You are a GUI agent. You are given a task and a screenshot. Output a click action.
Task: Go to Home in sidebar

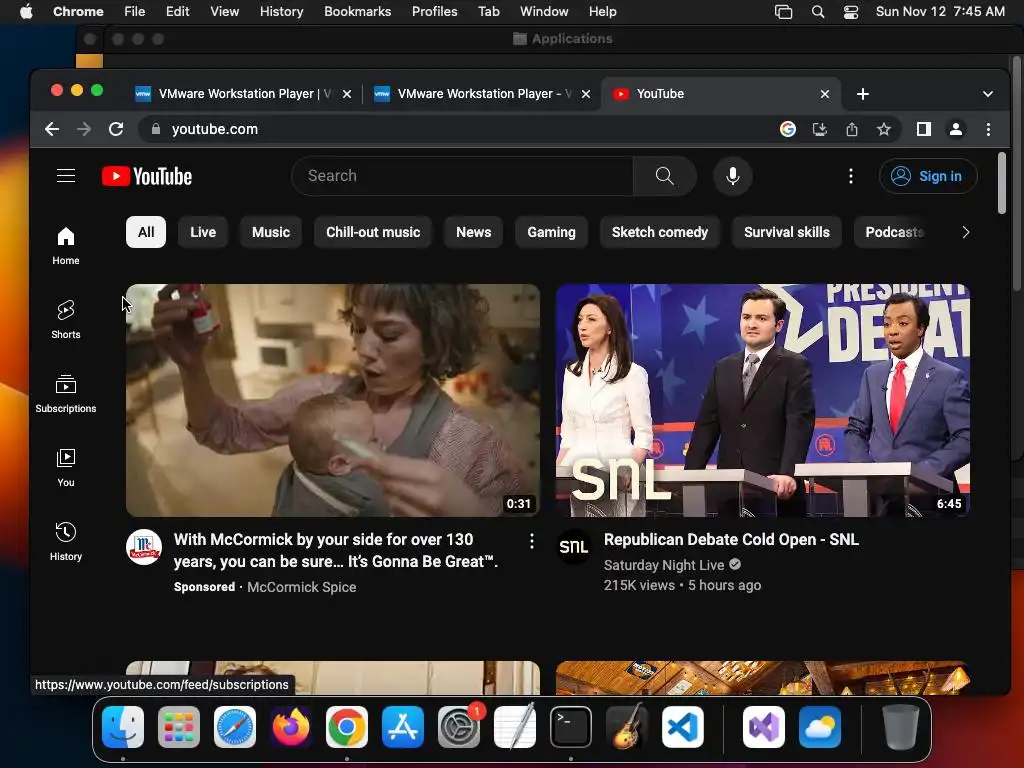[66, 246]
